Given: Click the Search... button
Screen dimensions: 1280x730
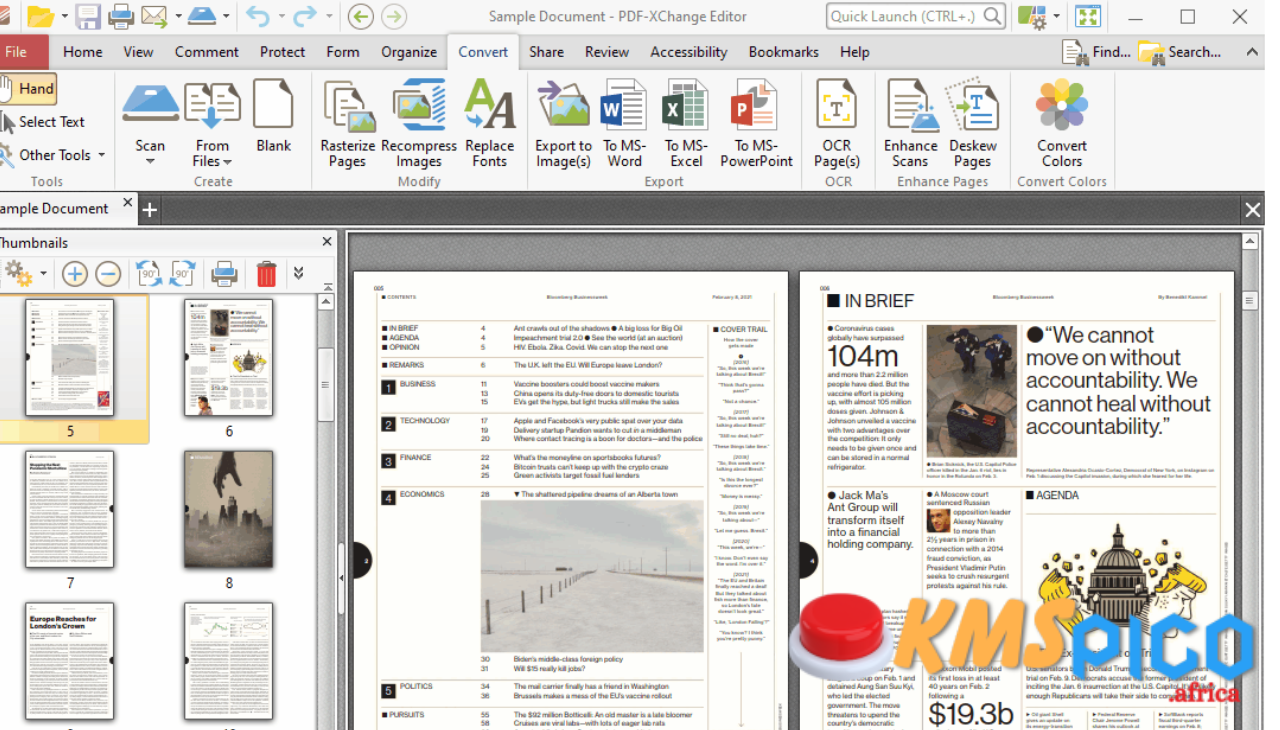Looking at the screenshot, I should (x=1181, y=52).
